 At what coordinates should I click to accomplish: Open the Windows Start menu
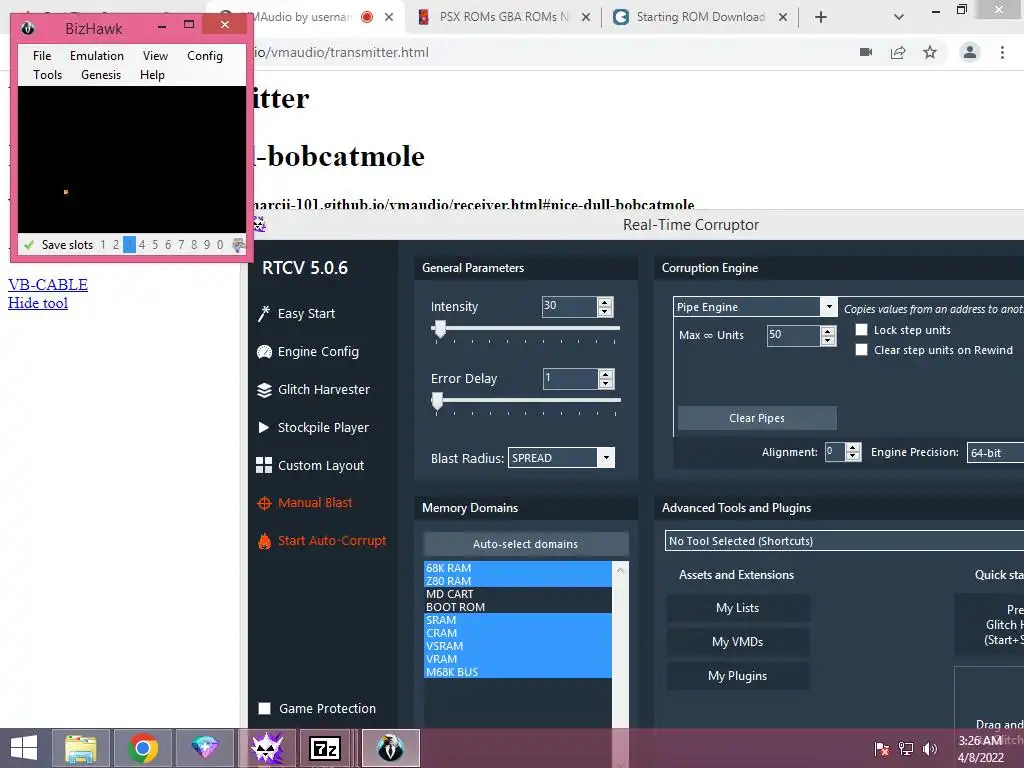point(24,748)
